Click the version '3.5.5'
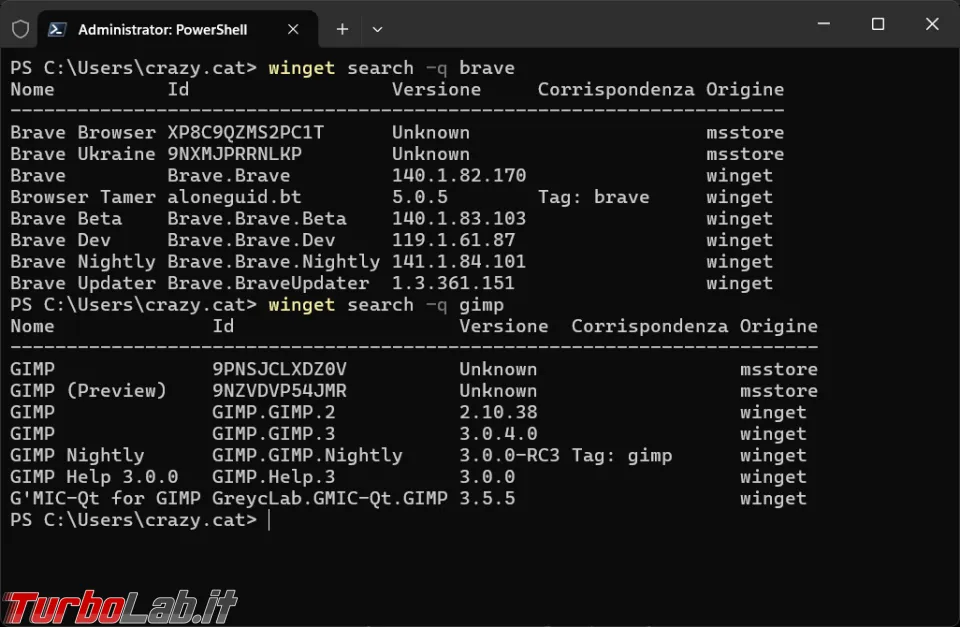The image size is (960, 627). [487, 498]
